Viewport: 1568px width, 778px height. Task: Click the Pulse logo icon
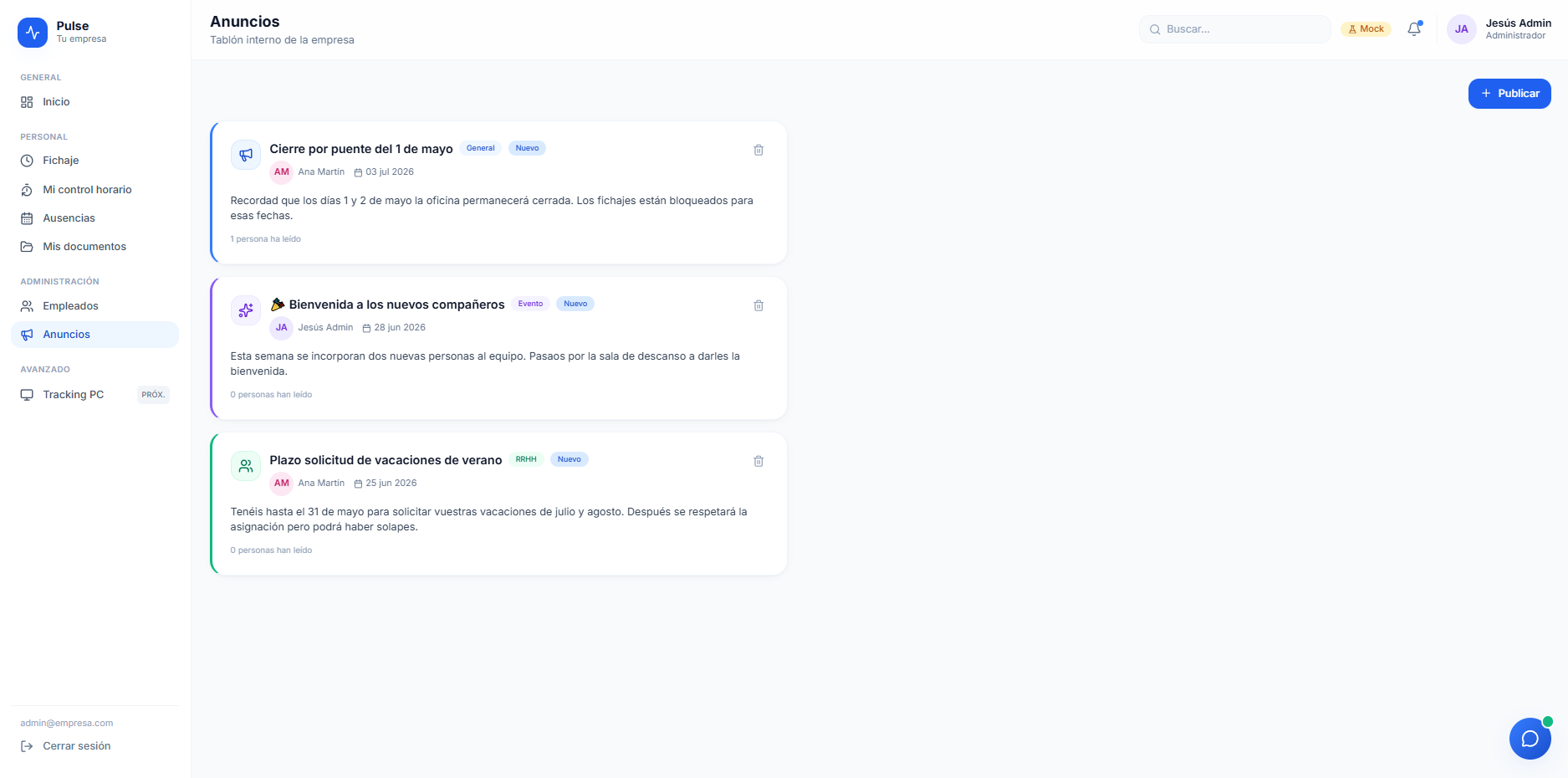[x=33, y=33]
